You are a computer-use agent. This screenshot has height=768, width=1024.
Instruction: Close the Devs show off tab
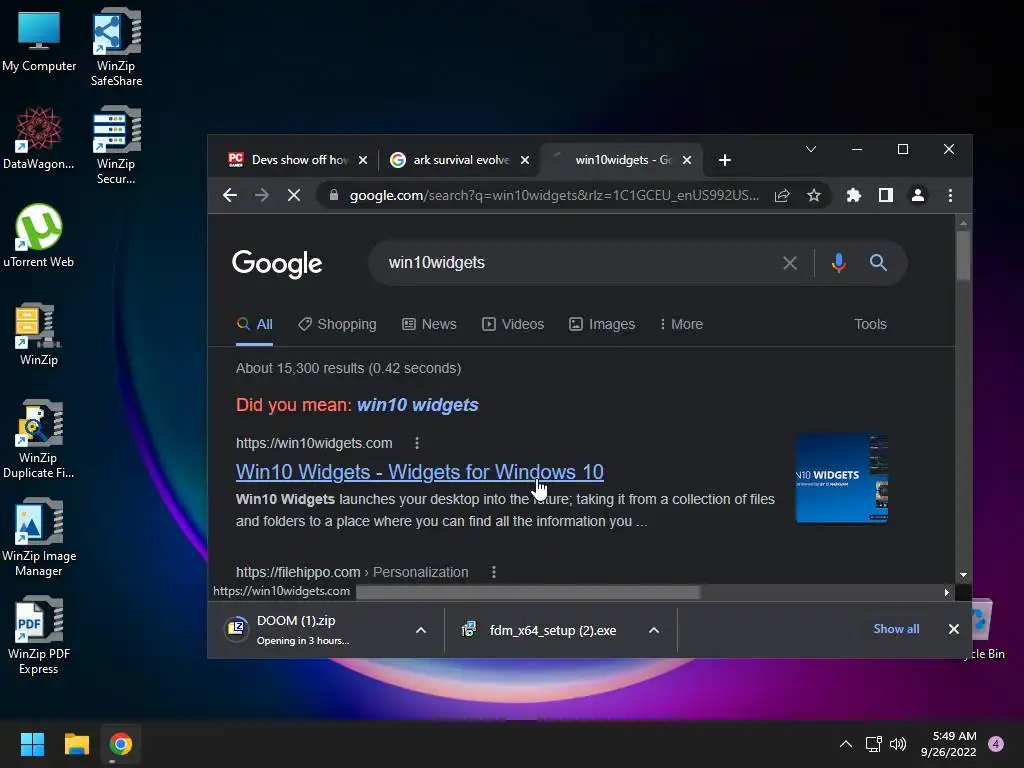363,160
